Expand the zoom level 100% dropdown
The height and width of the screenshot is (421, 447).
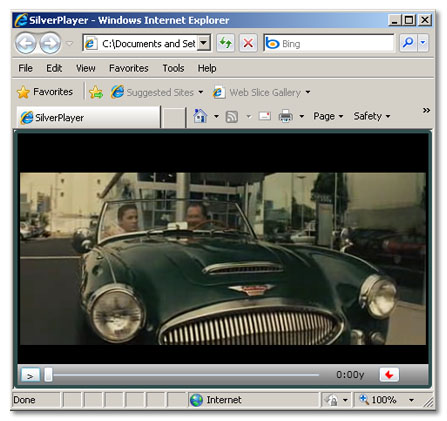[x=411, y=400]
